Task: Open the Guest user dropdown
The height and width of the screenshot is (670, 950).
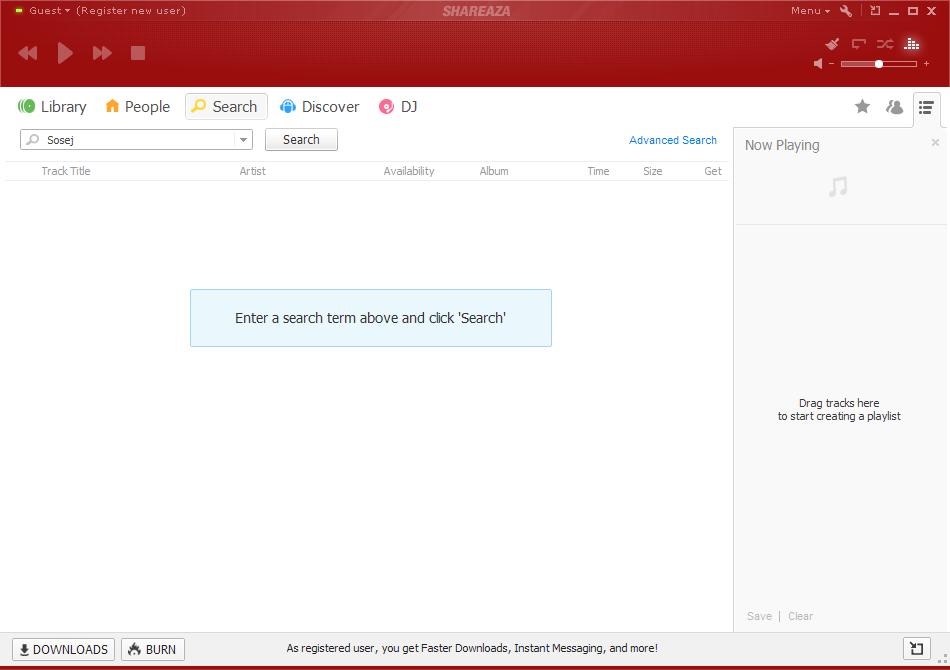Action: 49,10
